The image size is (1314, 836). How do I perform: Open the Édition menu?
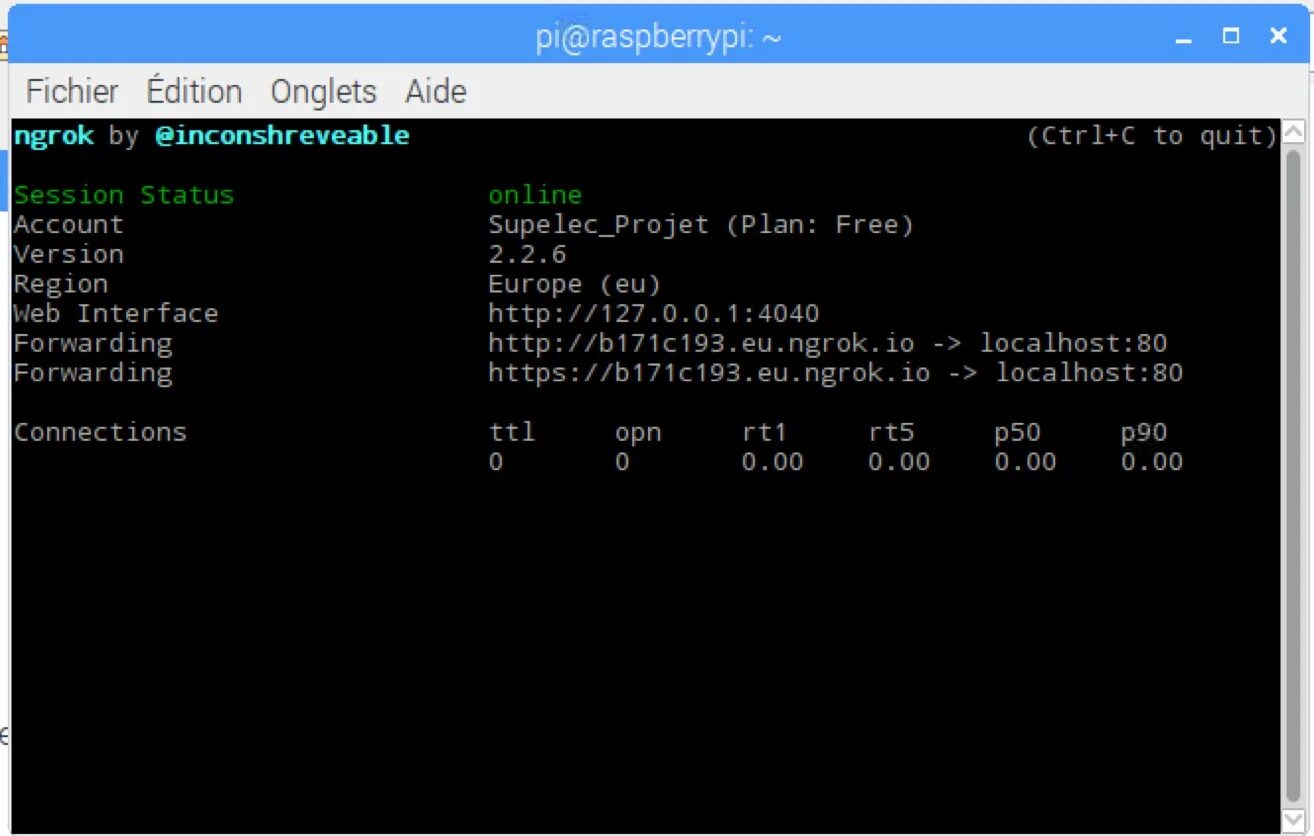(194, 91)
